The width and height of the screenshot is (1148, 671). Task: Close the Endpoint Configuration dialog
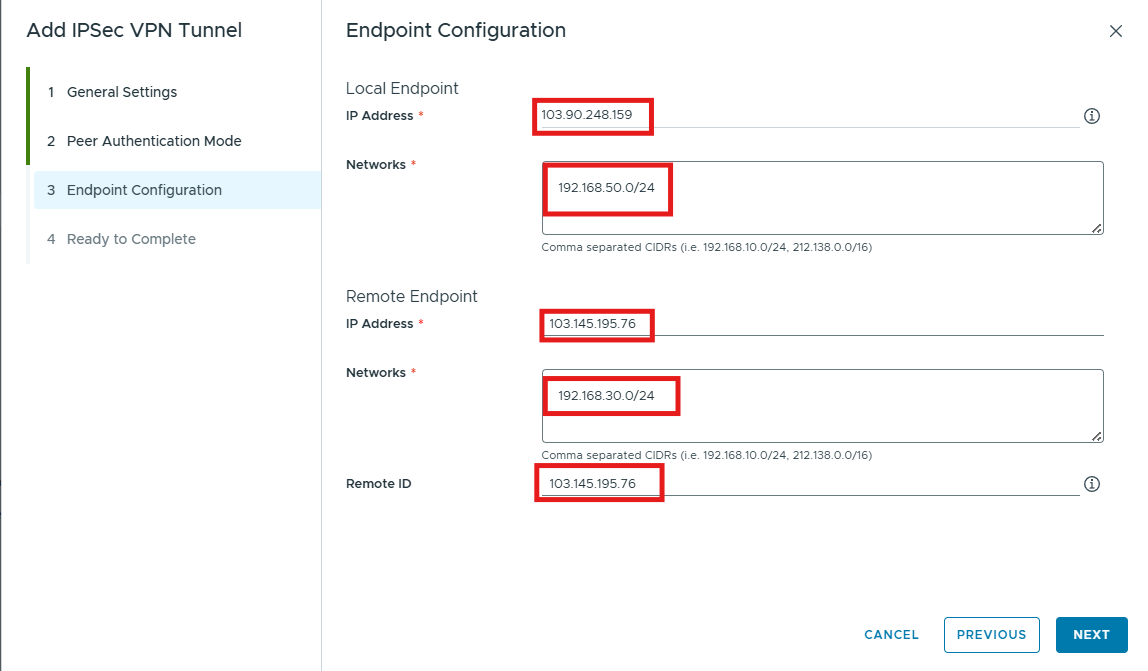pyautogui.click(x=1115, y=31)
